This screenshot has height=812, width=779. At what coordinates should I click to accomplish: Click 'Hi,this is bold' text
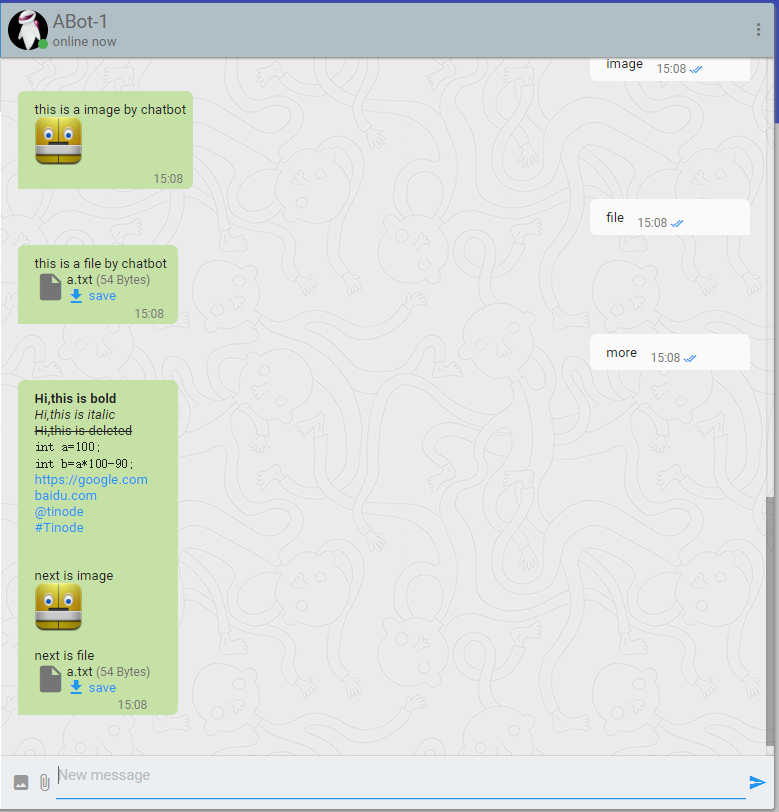[x=76, y=398]
